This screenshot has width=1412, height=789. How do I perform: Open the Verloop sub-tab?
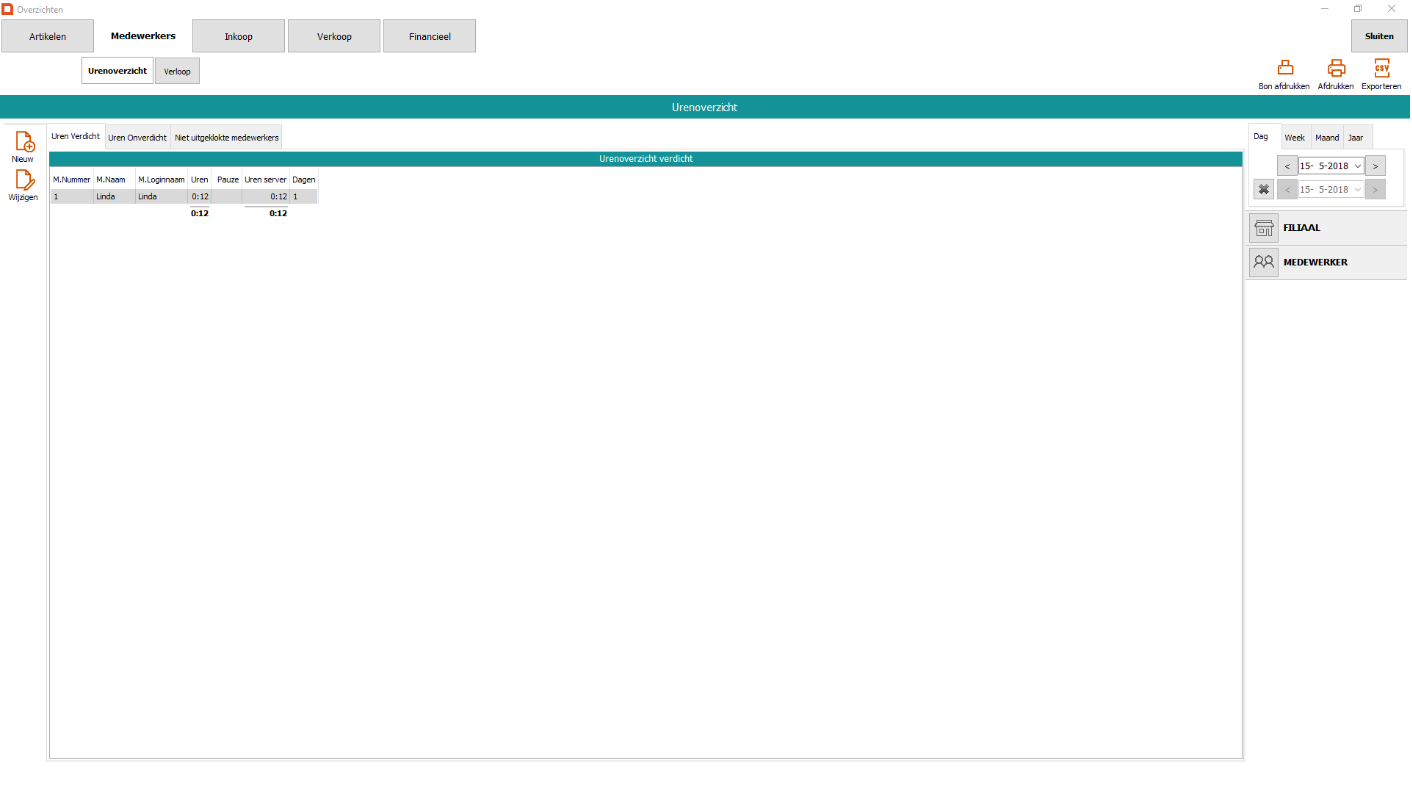point(177,71)
